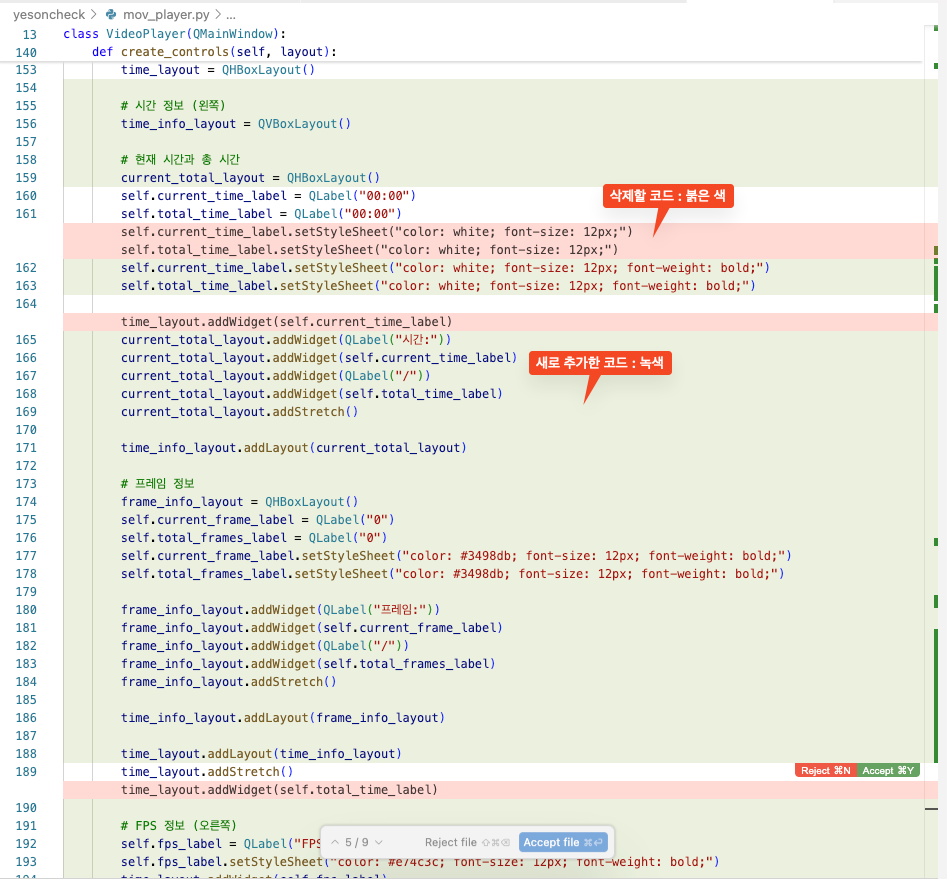Image resolution: width=947 pixels, height=879 pixels.
Task: Reject this change with Reject ⌘N
Action: (x=826, y=770)
